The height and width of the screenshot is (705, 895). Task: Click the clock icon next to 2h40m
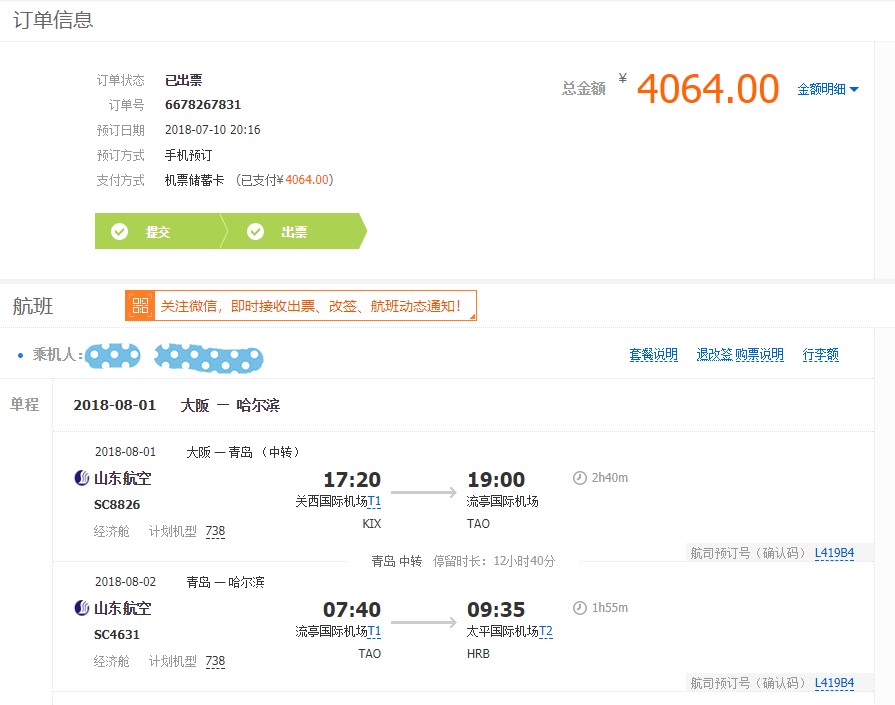point(579,478)
